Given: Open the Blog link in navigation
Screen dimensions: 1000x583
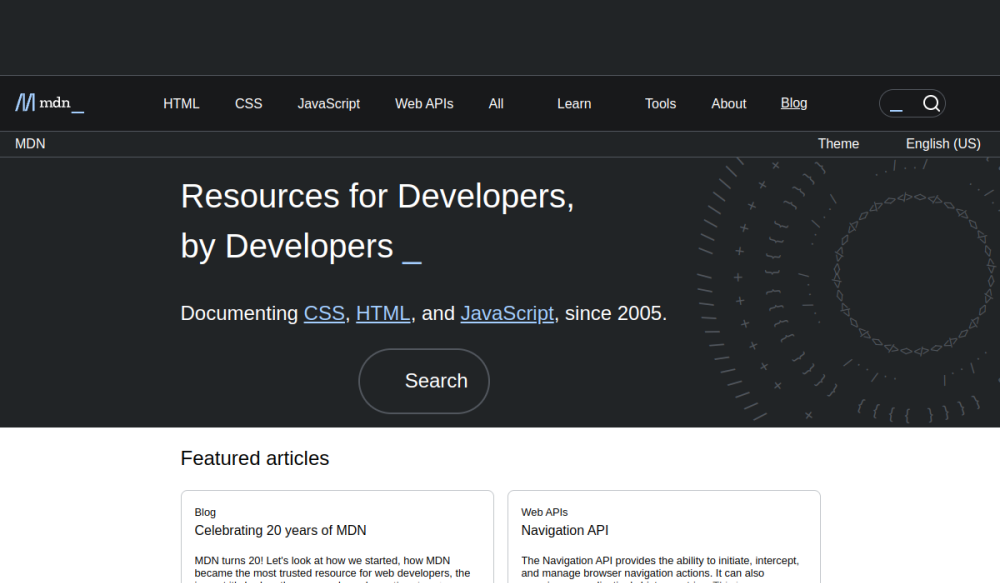Looking at the screenshot, I should click(794, 103).
